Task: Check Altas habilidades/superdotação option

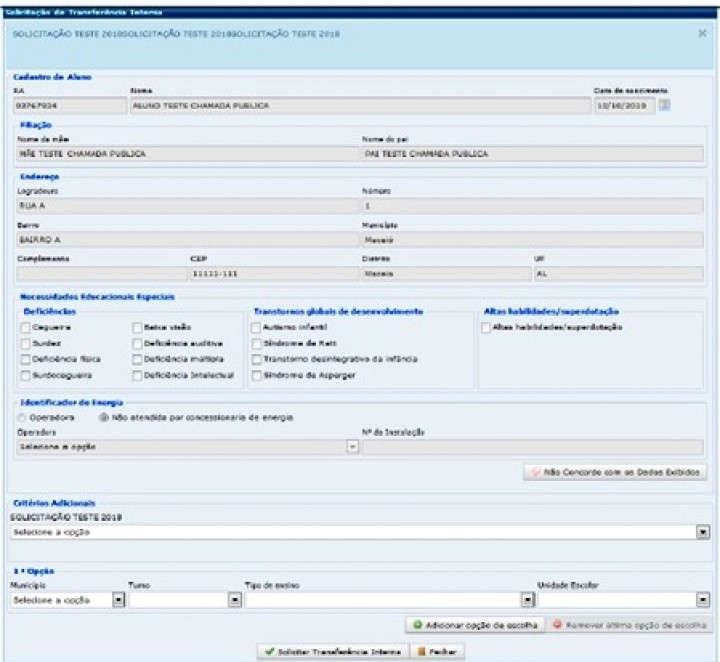Action: point(485,327)
